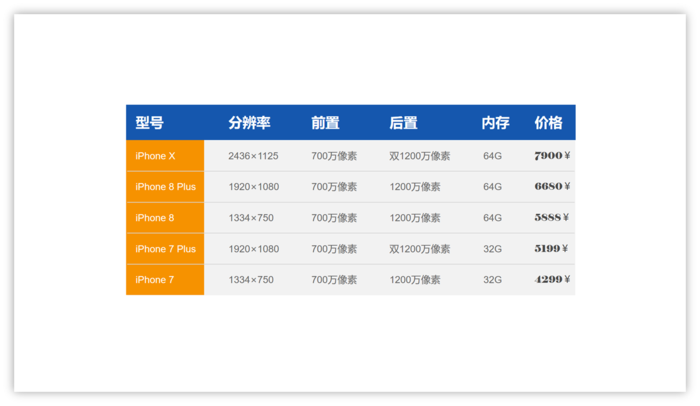
Task: Select the 前置 column header
Action: tap(325, 123)
